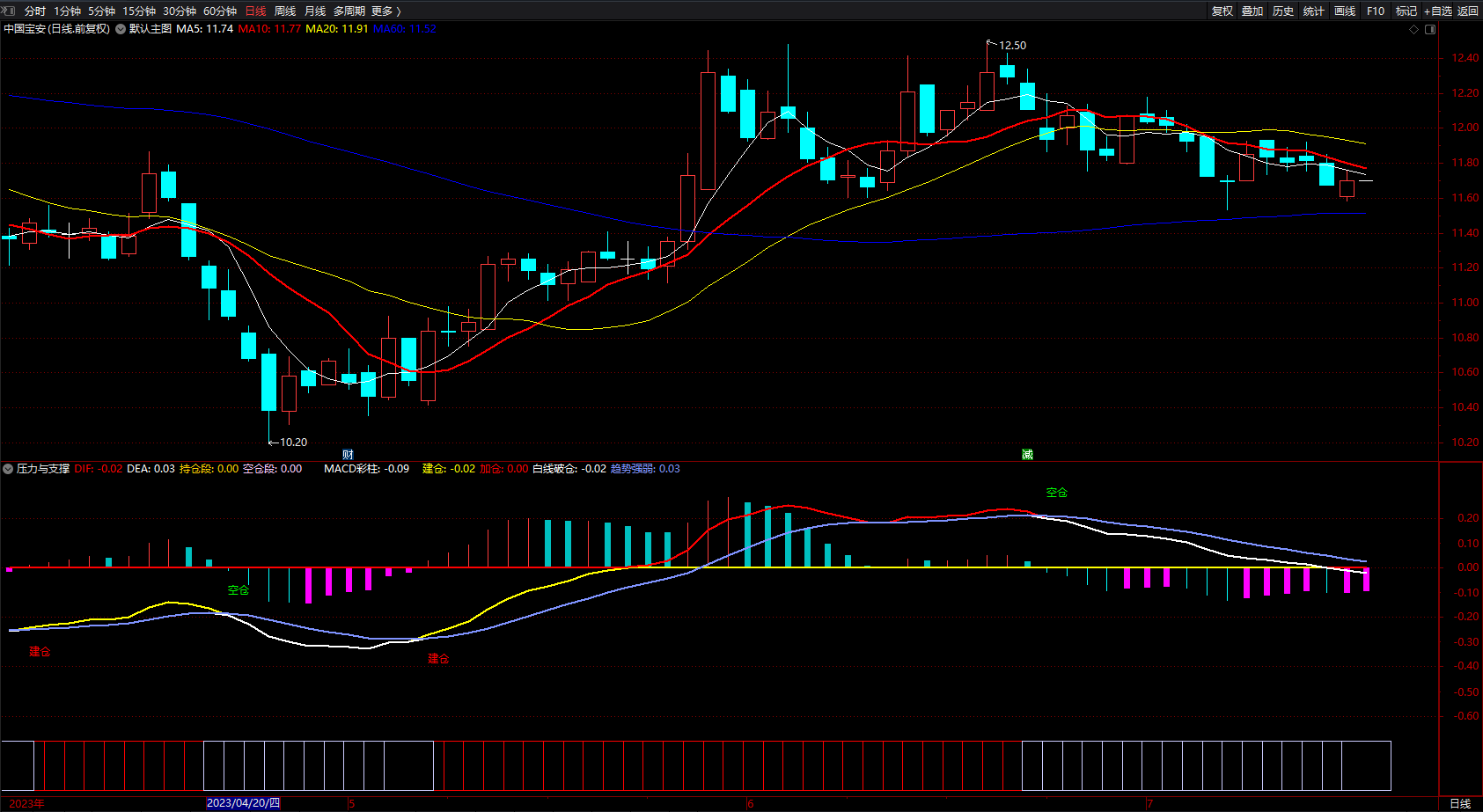1483x812 pixels.
Task: Select the 5分钟 period tab
Action: 101,11
